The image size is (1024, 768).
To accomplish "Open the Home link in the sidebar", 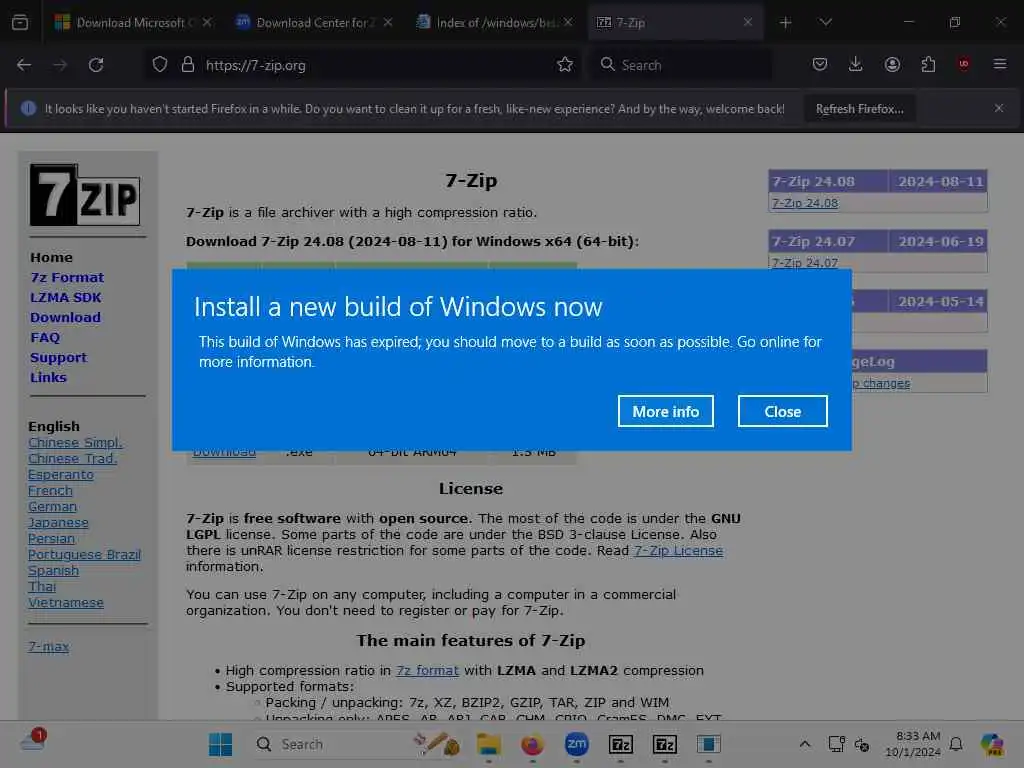I will click(52, 257).
